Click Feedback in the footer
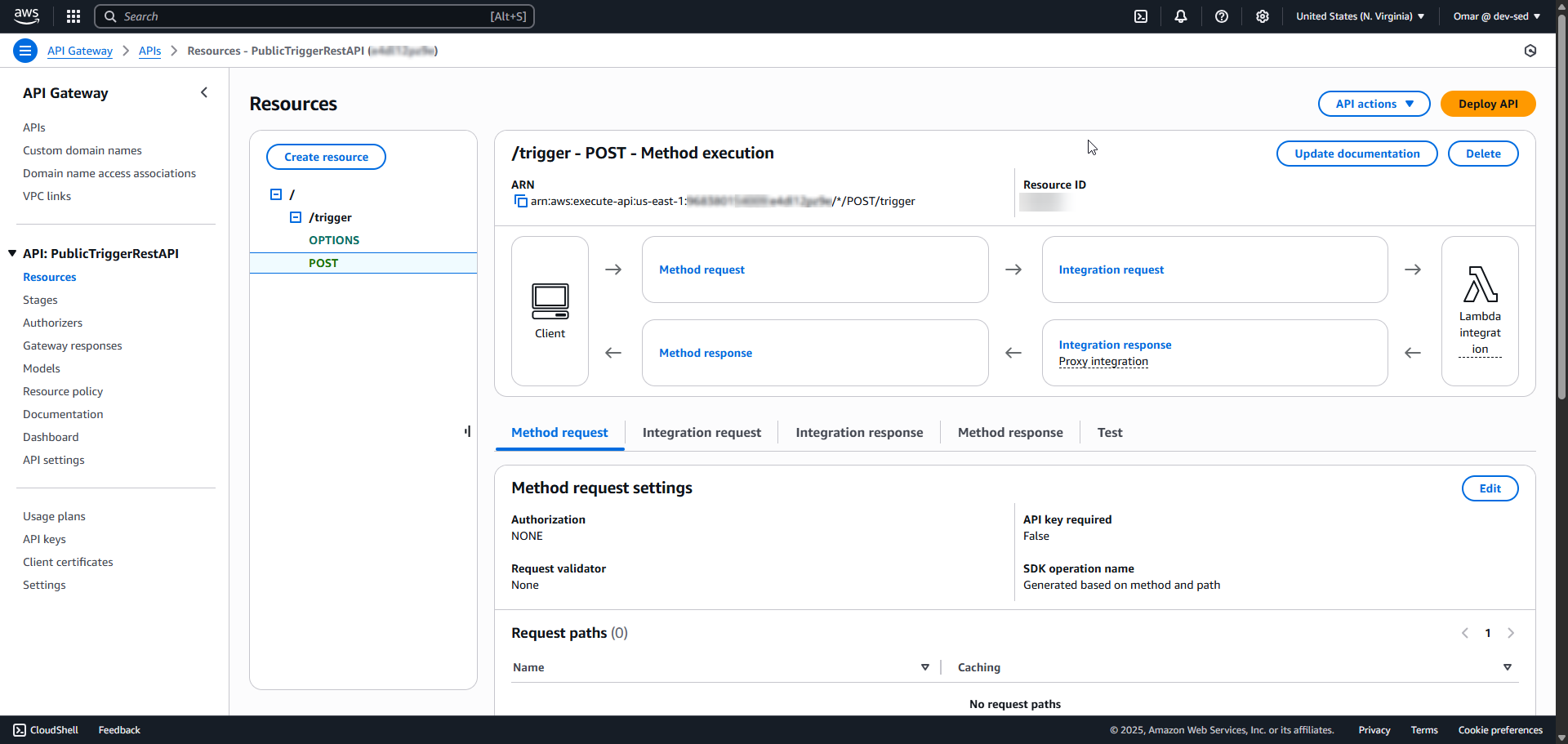The height and width of the screenshot is (744, 1568). (119, 730)
